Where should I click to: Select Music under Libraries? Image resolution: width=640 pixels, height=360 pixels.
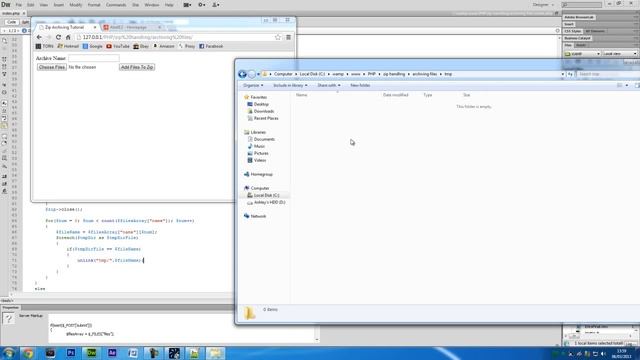click(x=256, y=147)
